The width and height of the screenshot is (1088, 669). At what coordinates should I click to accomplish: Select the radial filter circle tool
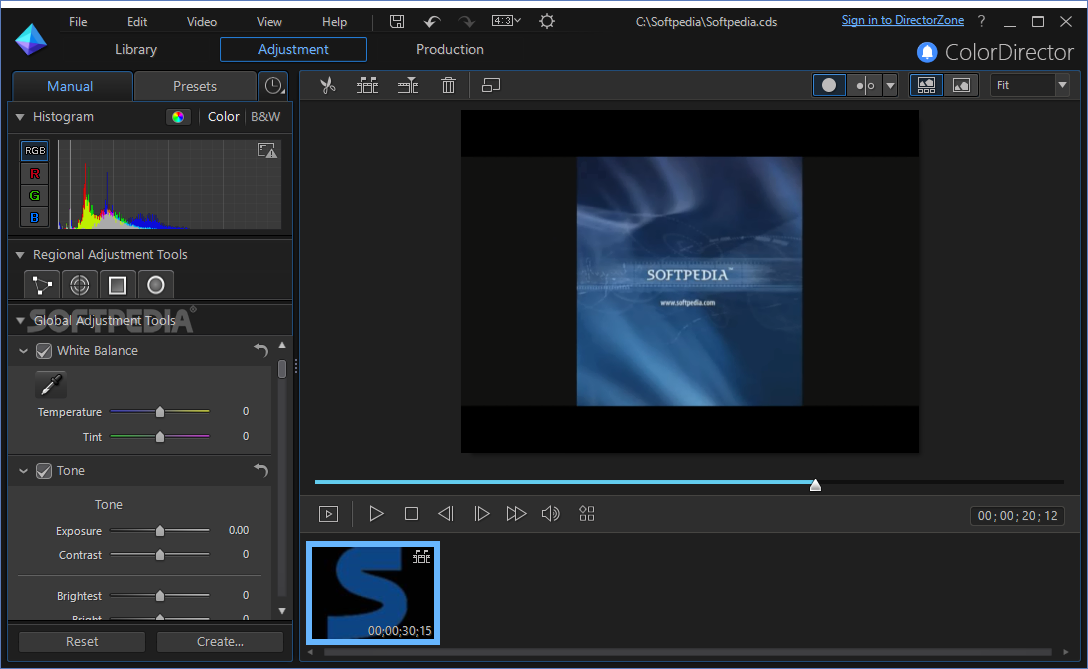pos(156,285)
